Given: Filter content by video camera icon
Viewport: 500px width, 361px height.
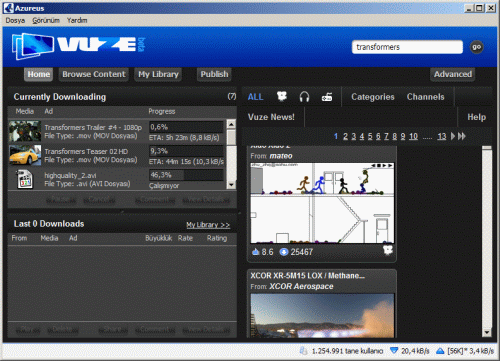Looking at the screenshot, I should (x=282, y=97).
